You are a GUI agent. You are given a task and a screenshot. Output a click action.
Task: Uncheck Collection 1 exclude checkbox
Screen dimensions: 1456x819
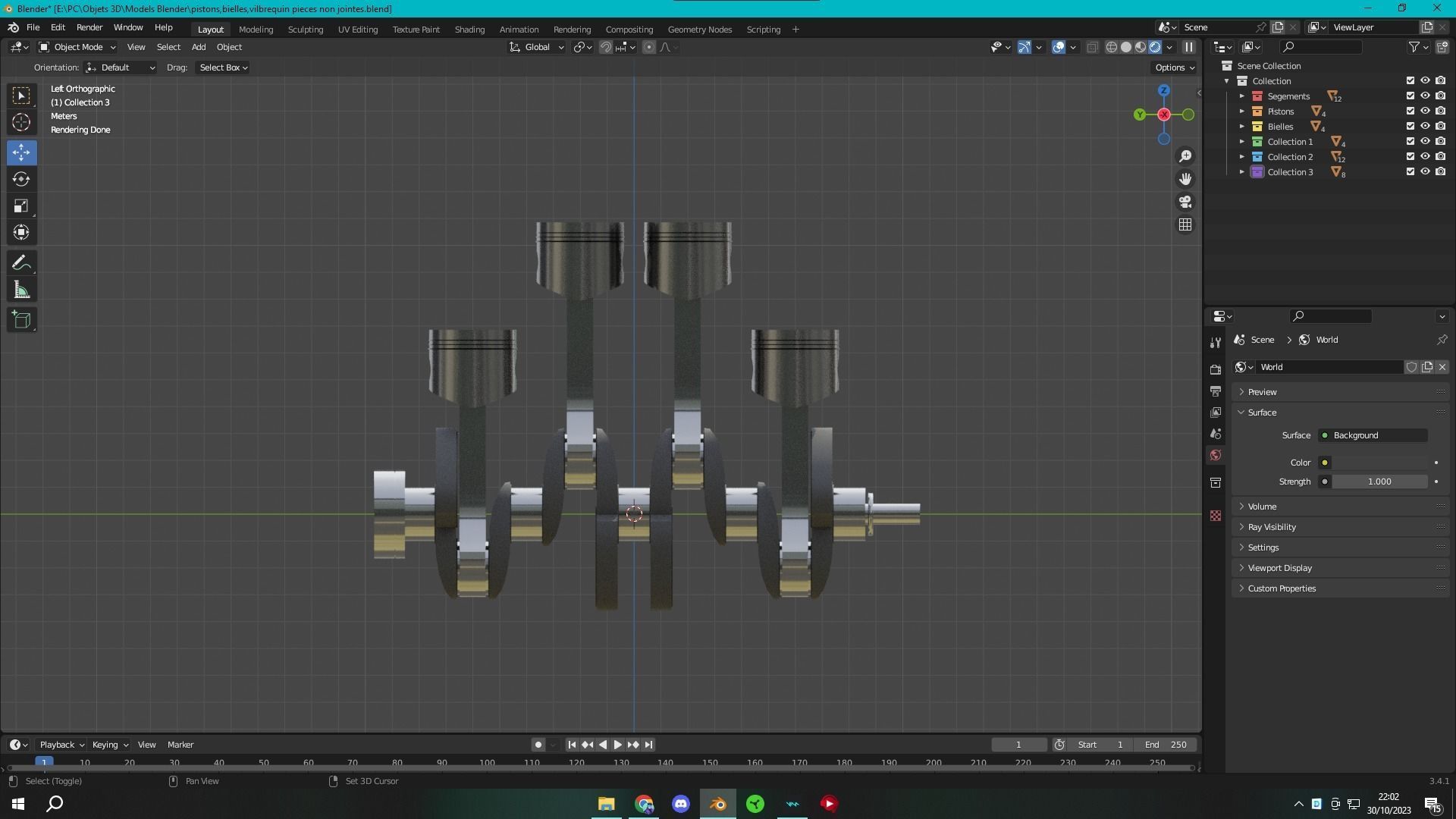[x=1410, y=142]
